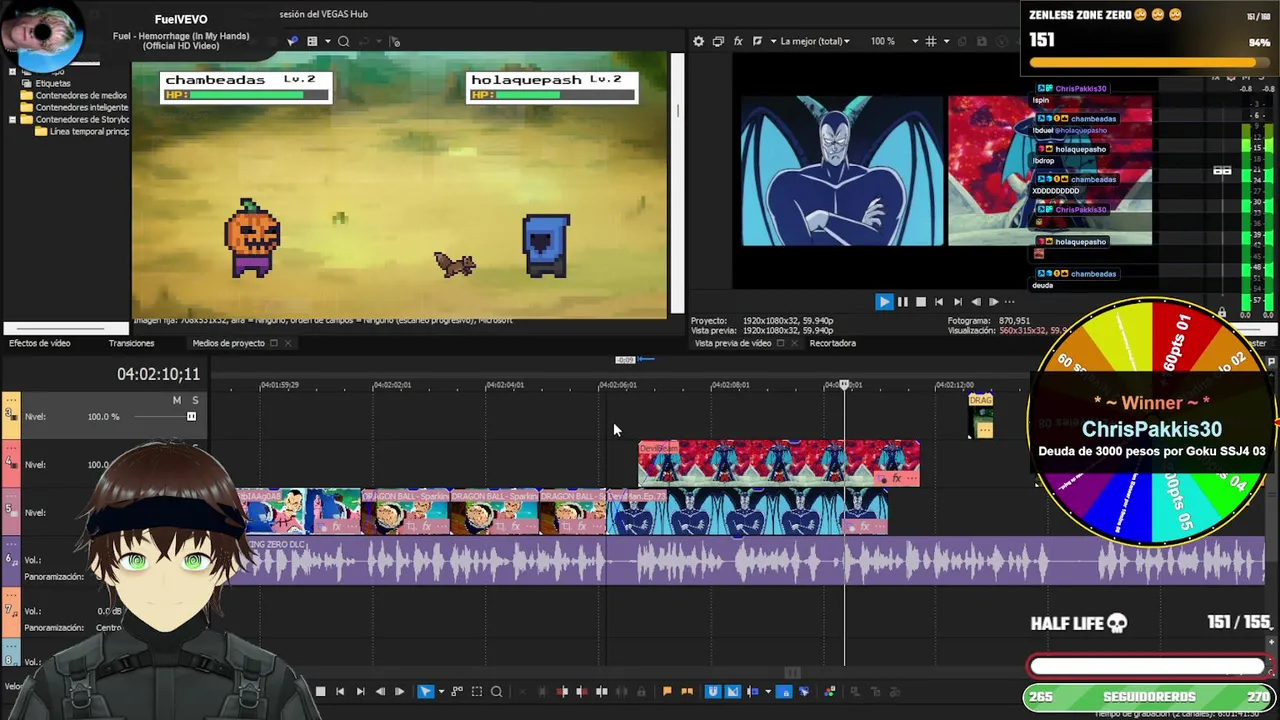Click the red Devilman clip on track 4

(778, 463)
